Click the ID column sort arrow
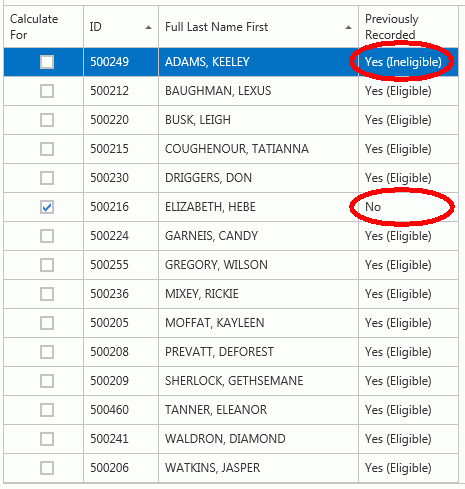The image size is (465, 489). [148, 28]
